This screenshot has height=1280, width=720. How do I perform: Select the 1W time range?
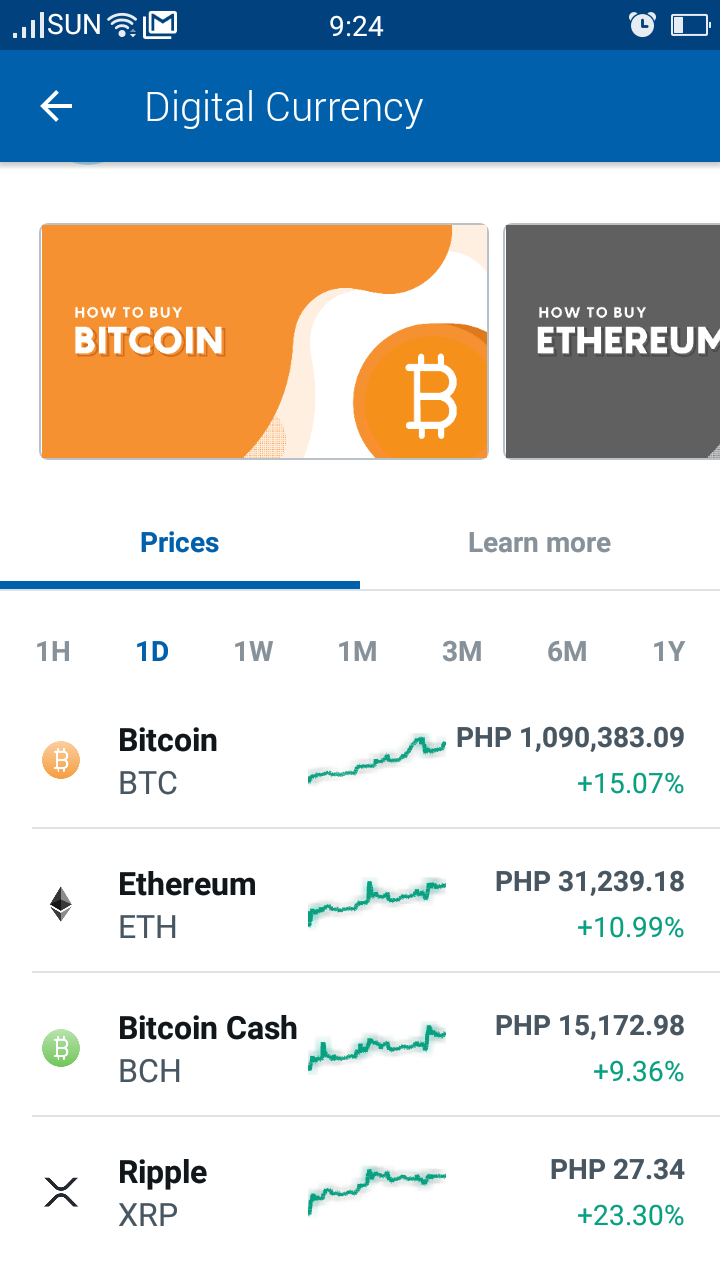click(x=254, y=652)
